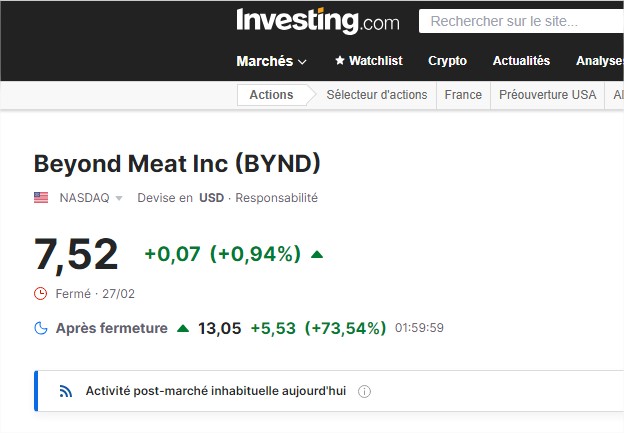Click the red clock closed-market icon
The height and width of the screenshot is (433, 624).
click(41, 294)
